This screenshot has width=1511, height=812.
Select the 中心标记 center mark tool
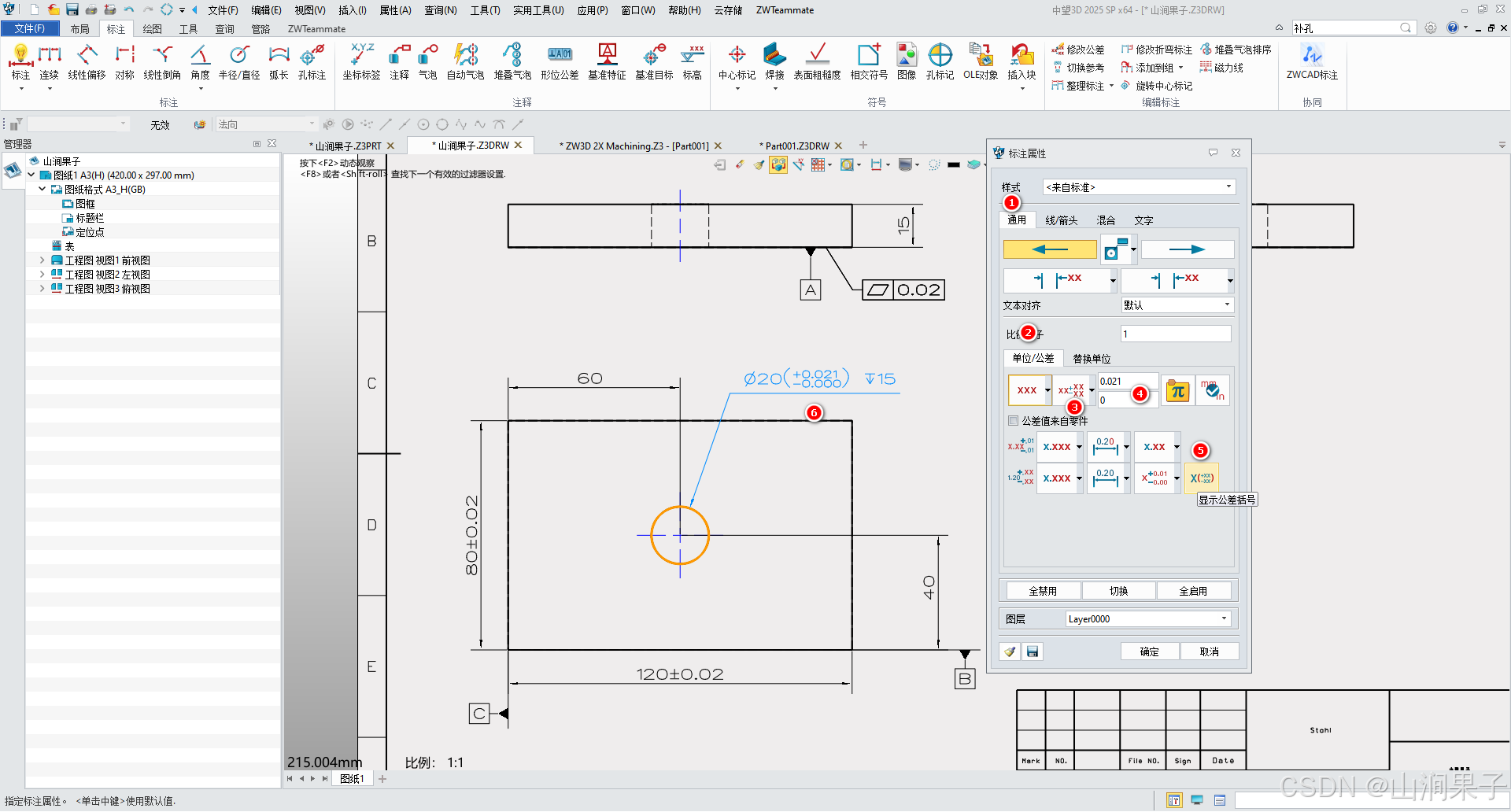coord(737,62)
